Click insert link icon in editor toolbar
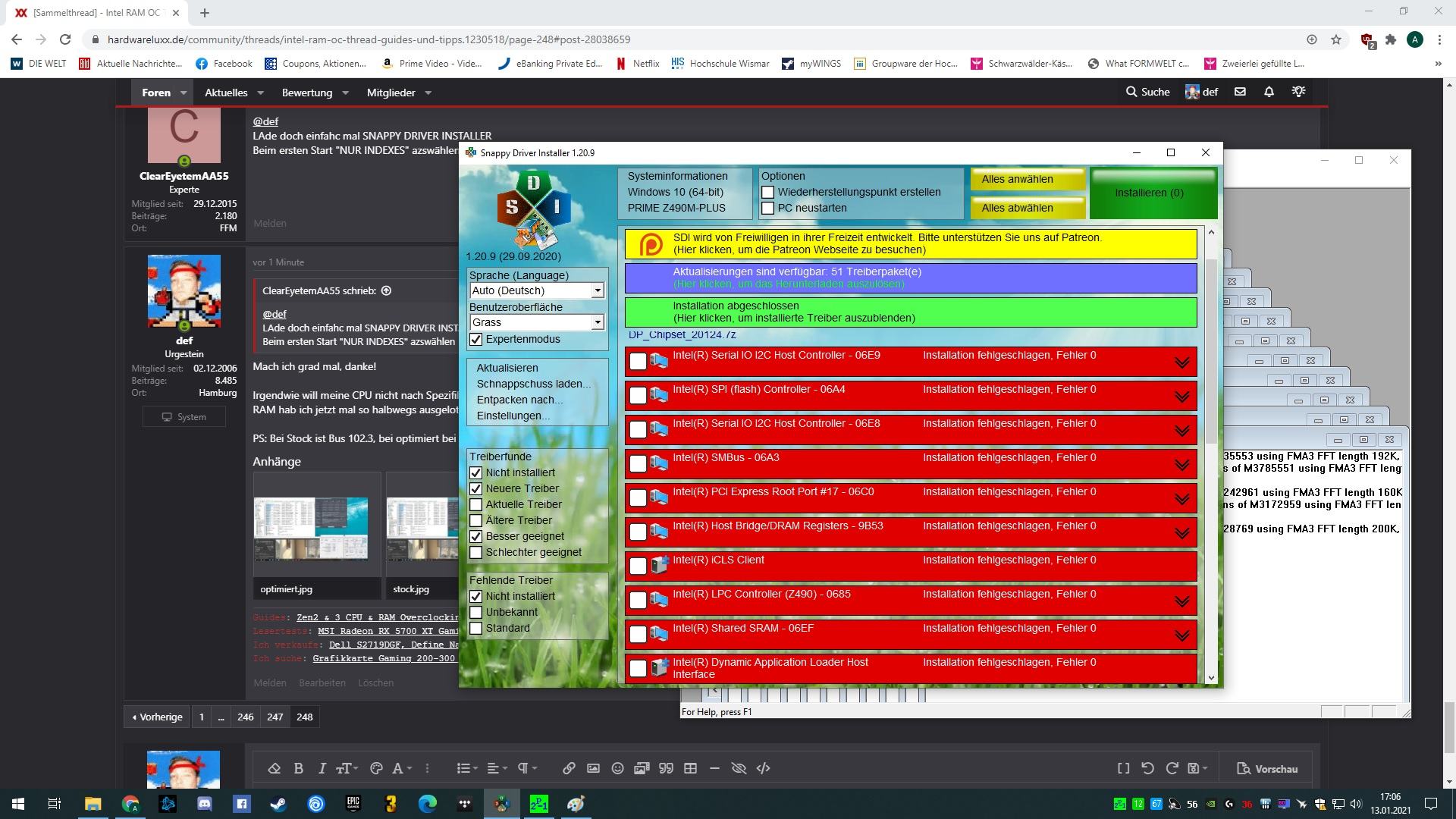 pyautogui.click(x=569, y=768)
